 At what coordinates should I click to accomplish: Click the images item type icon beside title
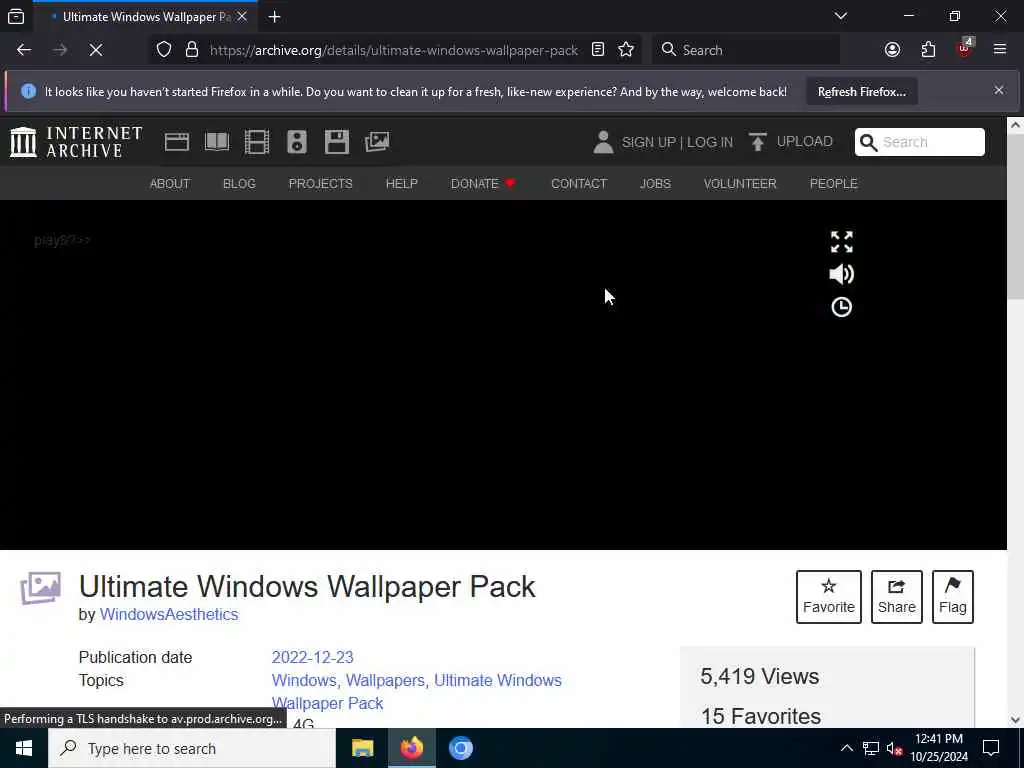coord(40,588)
